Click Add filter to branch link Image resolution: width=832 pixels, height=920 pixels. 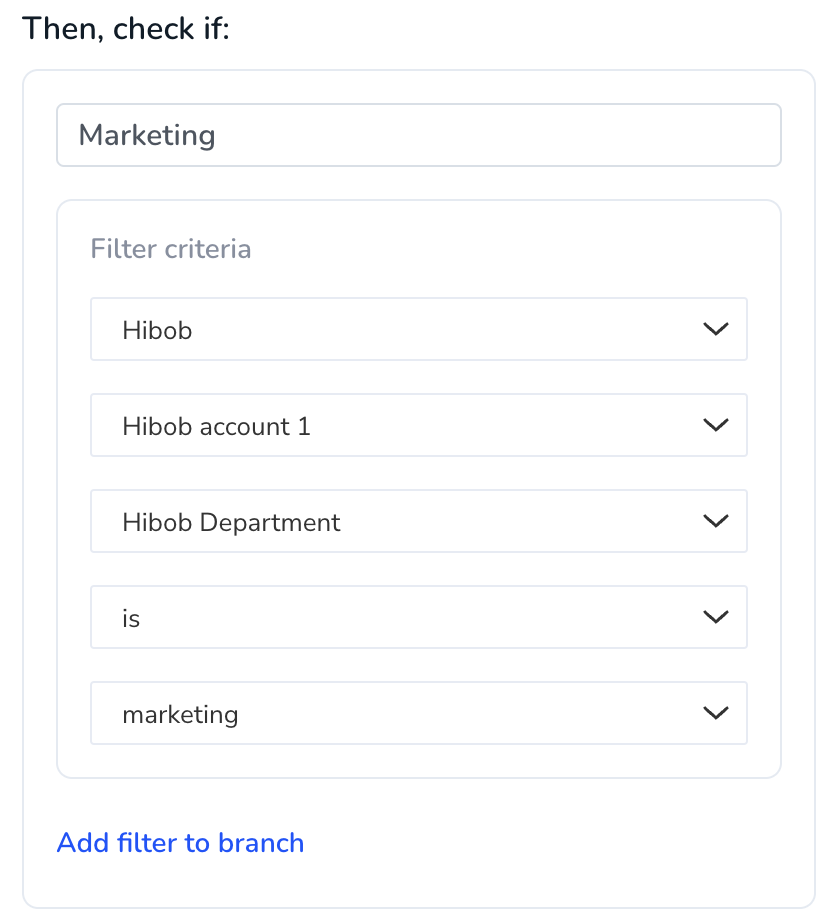click(x=180, y=843)
